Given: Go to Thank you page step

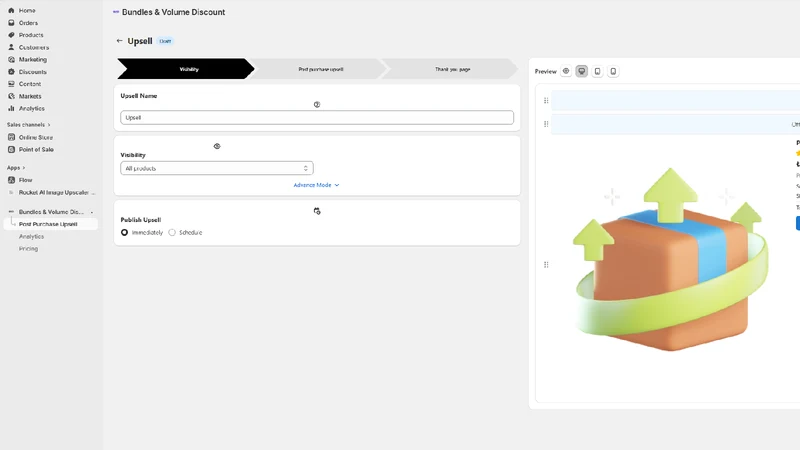Looking at the screenshot, I should coord(452,69).
